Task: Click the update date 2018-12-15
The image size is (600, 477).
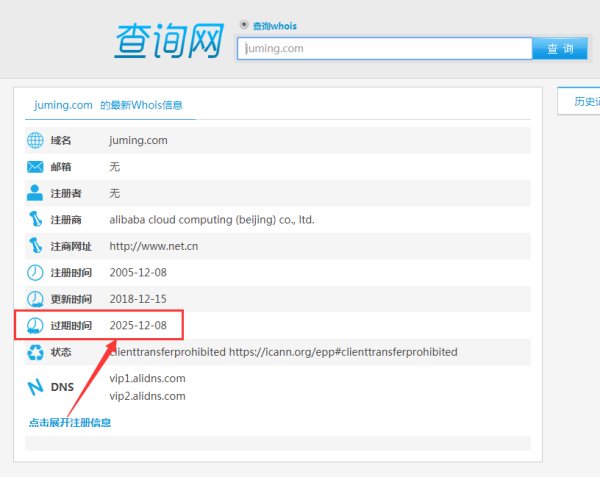Action: tap(138, 299)
